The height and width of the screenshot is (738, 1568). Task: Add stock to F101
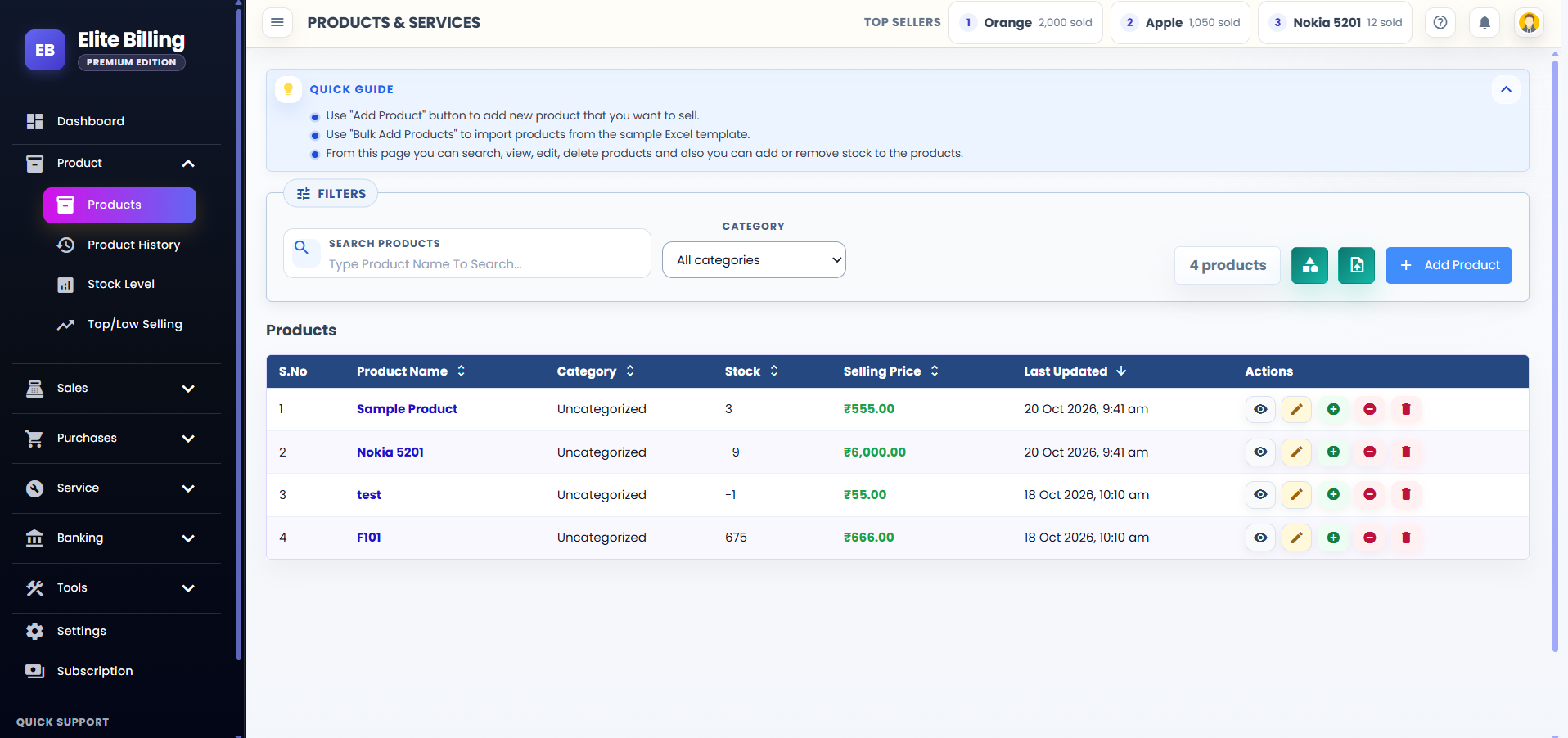coord(1333,538)
